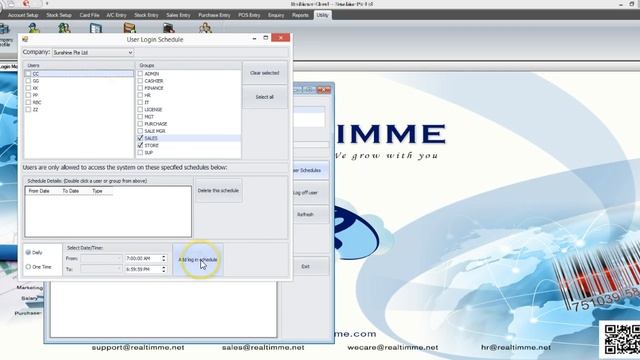
Task: Click the red quick-access icon in the title bar
Action: coord(26,4)
